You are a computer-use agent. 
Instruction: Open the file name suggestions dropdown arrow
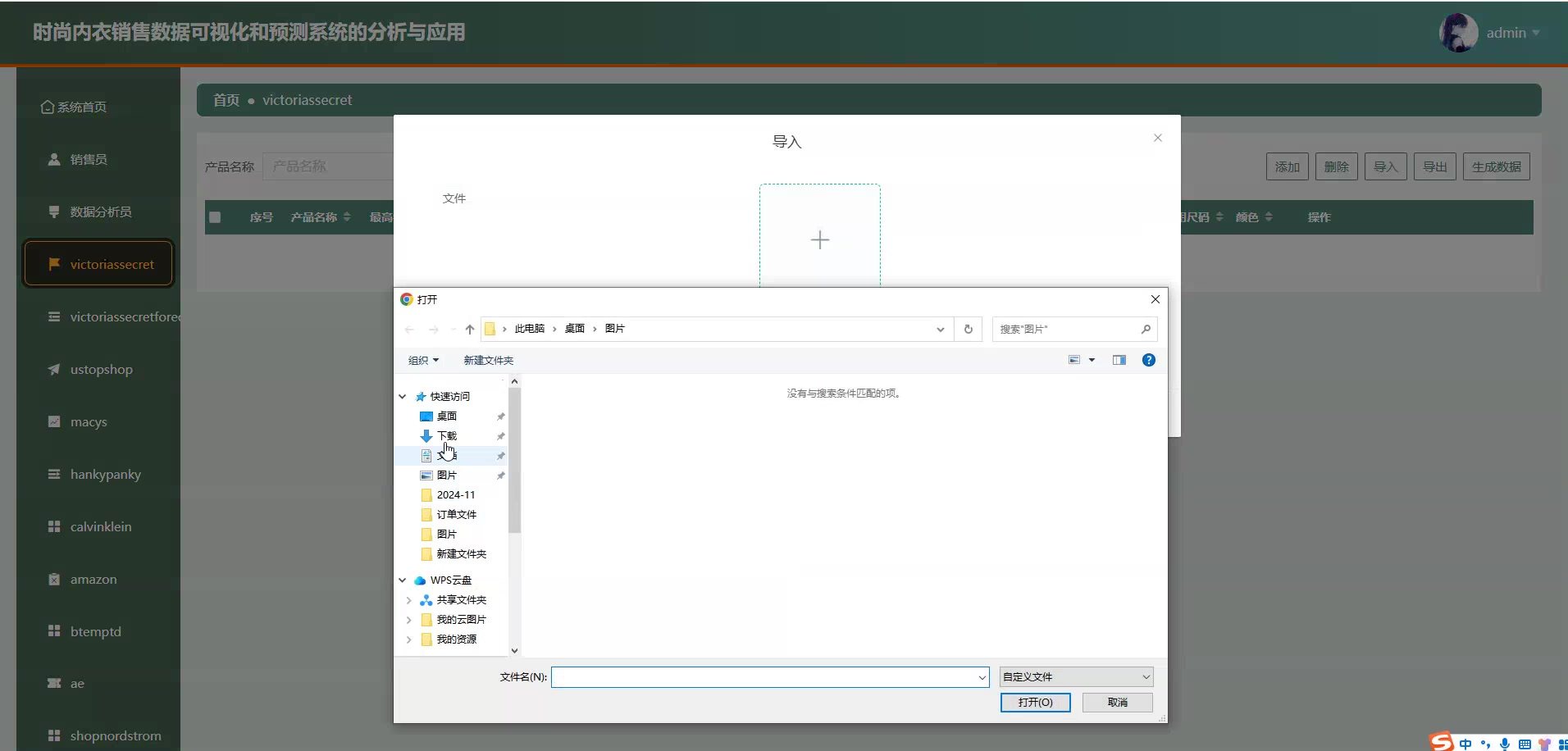[x=982, y=677]
